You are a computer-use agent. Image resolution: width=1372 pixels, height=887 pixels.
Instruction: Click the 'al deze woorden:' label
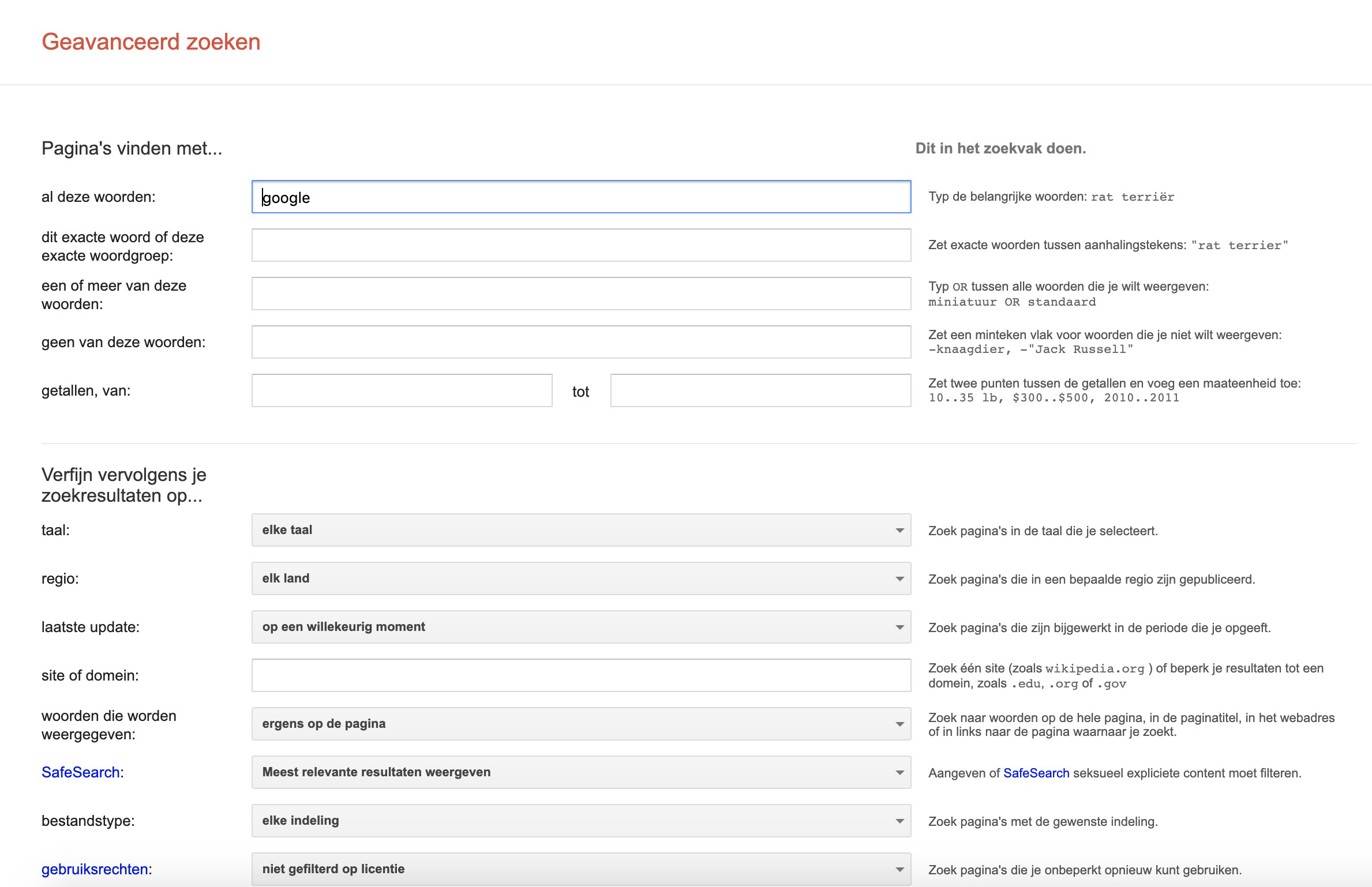pyautogui.click(x=99, y=197)
